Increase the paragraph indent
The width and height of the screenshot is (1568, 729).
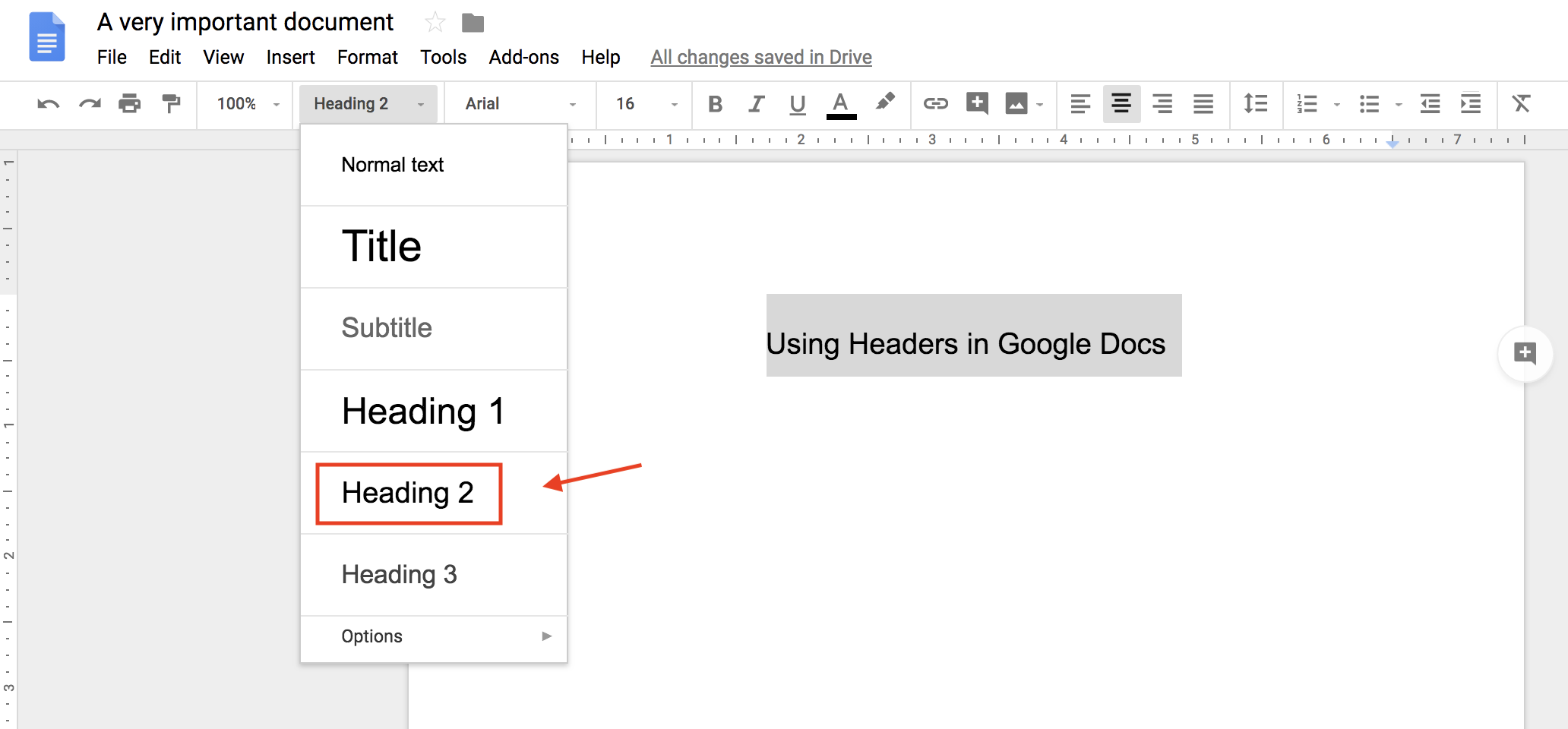pos(1472,103)
